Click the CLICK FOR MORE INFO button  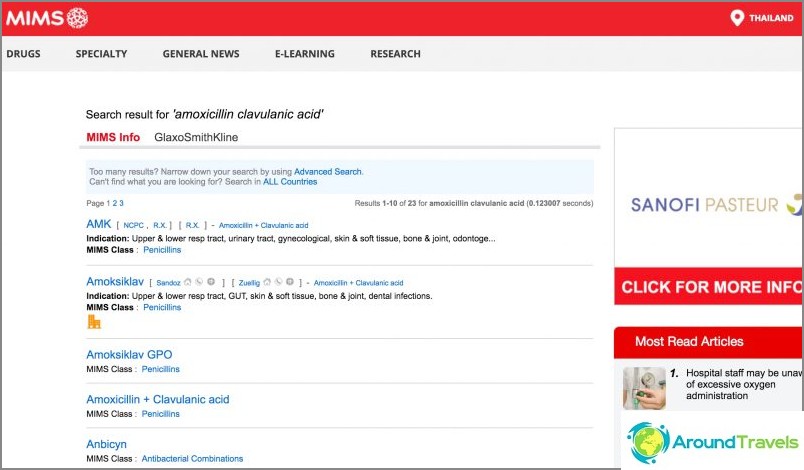point(709,286)
